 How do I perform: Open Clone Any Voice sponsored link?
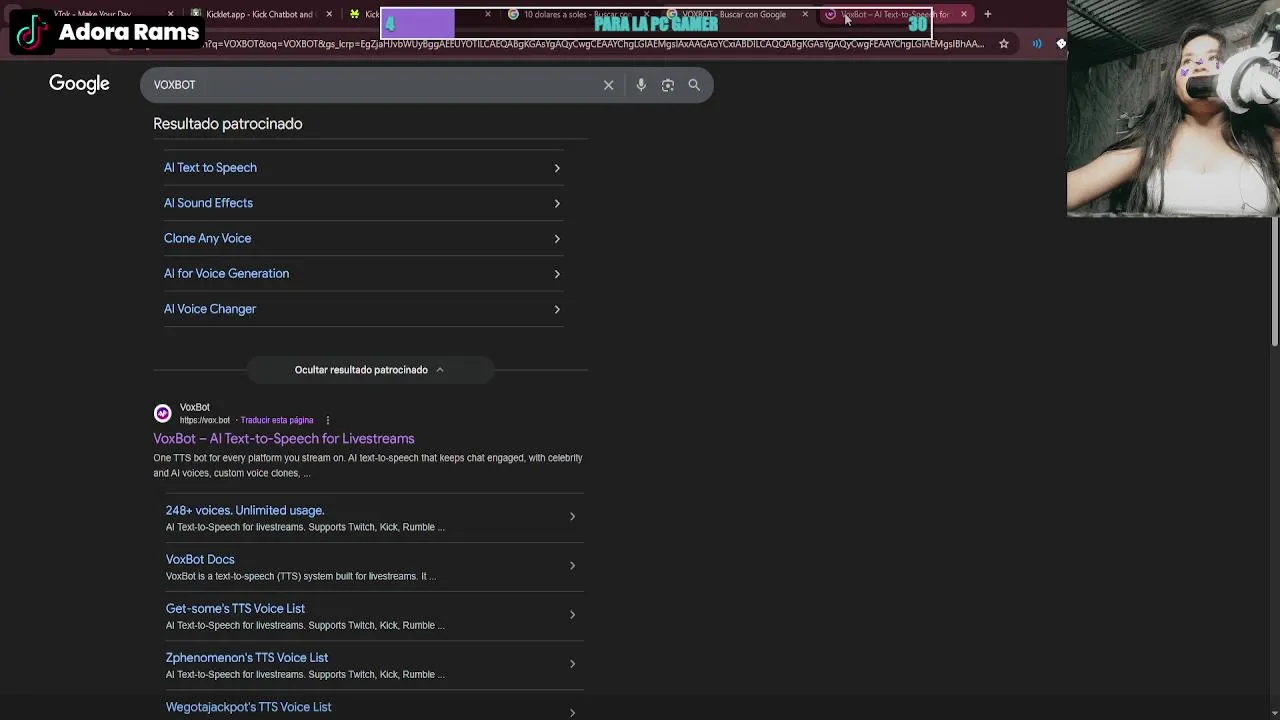(x=207, y=238)
